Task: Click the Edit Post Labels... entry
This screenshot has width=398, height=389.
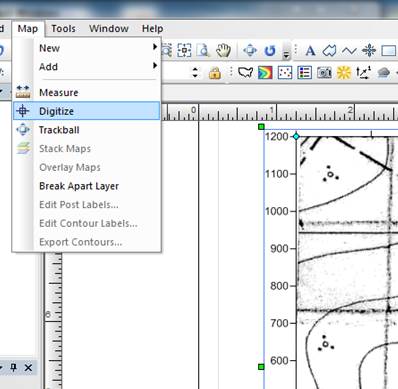Action: [x=87, y=204]
